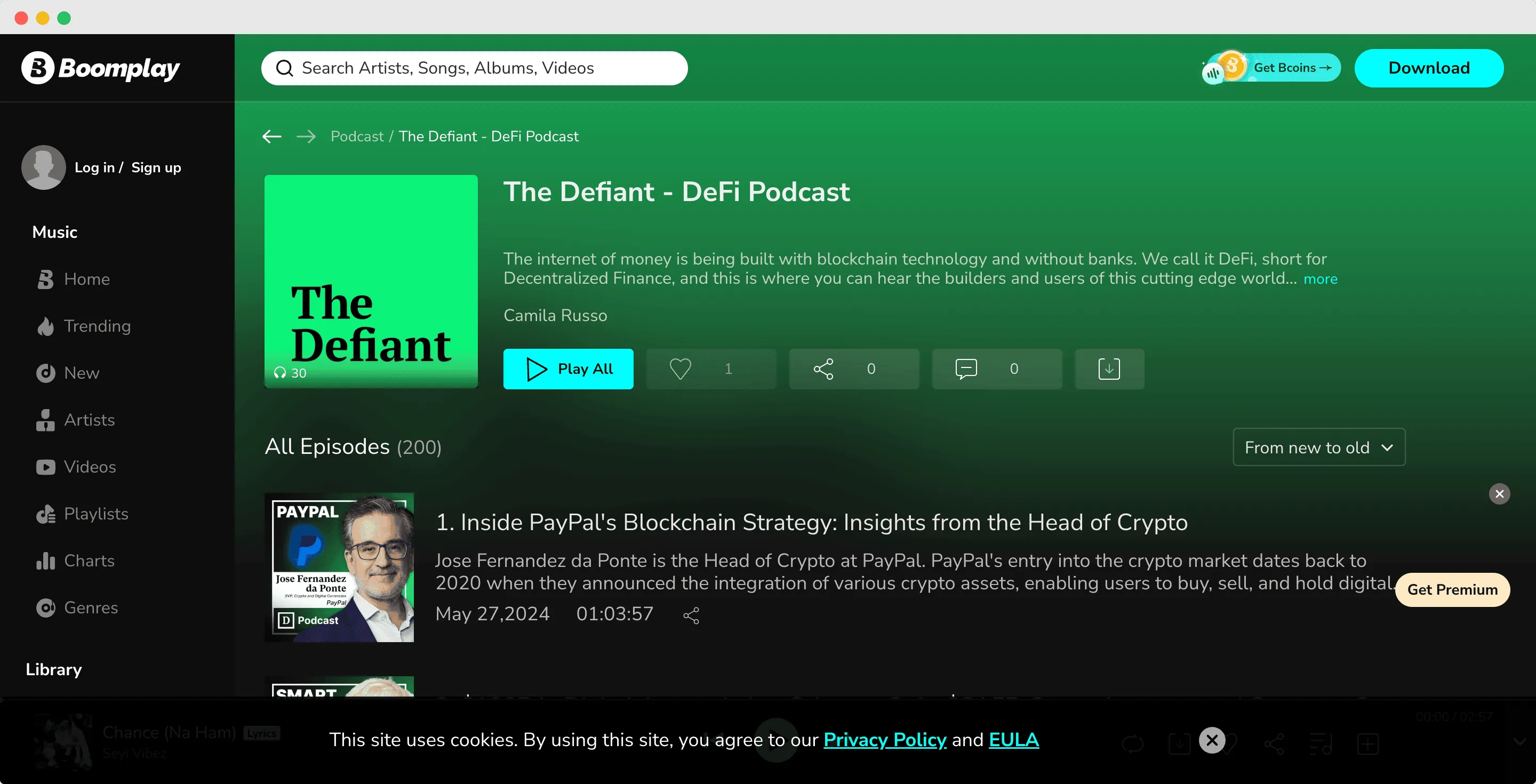The height and width of the screenshot is (784, 1536).
Task: Share the episode via its share icon
Action: point(691,615)
